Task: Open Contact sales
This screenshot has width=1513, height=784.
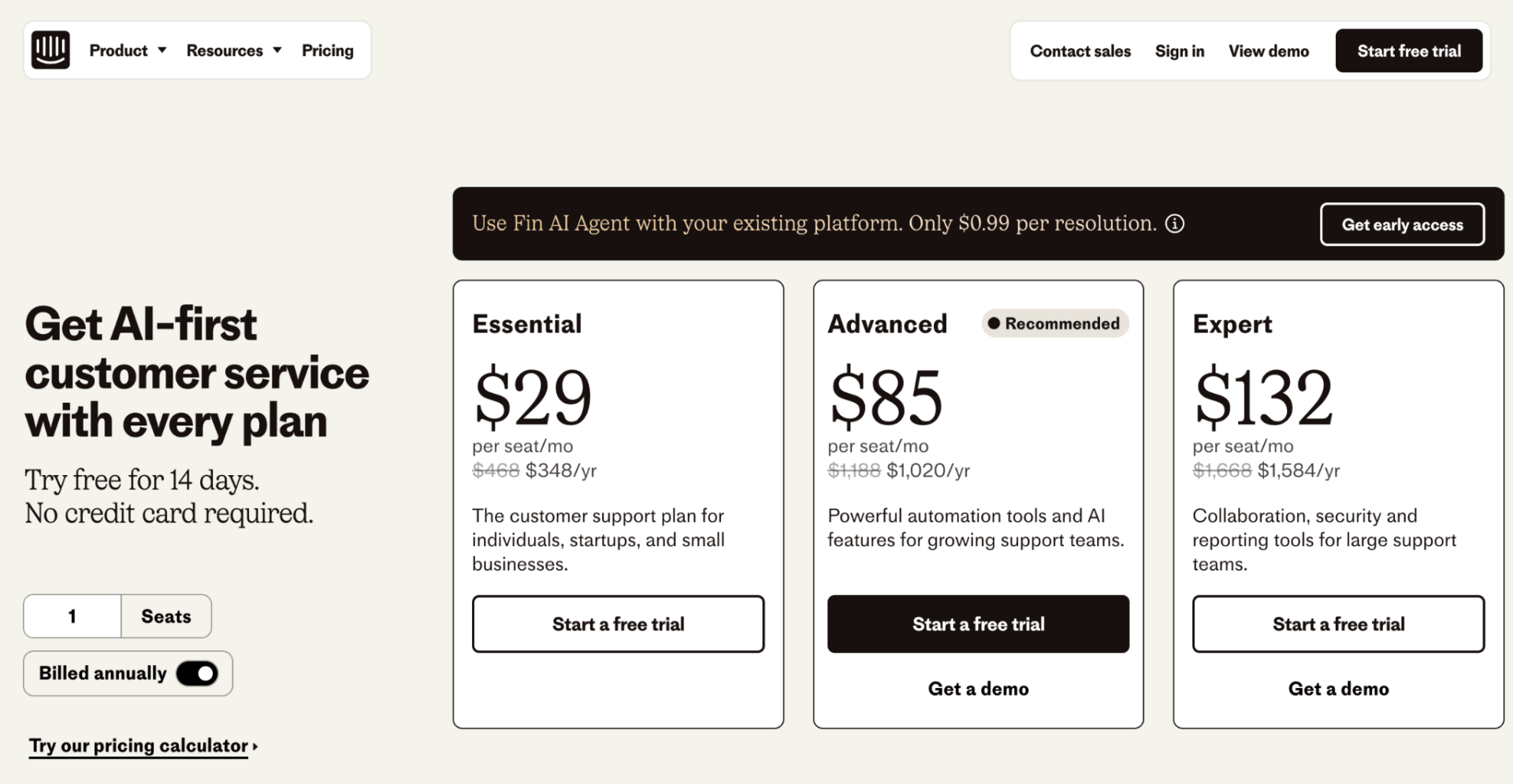Action: click(x=1080, y=50)
